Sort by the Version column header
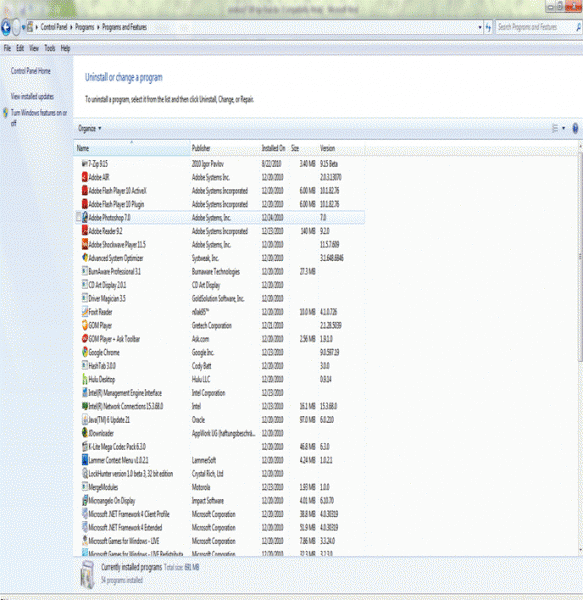583x600 pixels. tap(341, 148)
